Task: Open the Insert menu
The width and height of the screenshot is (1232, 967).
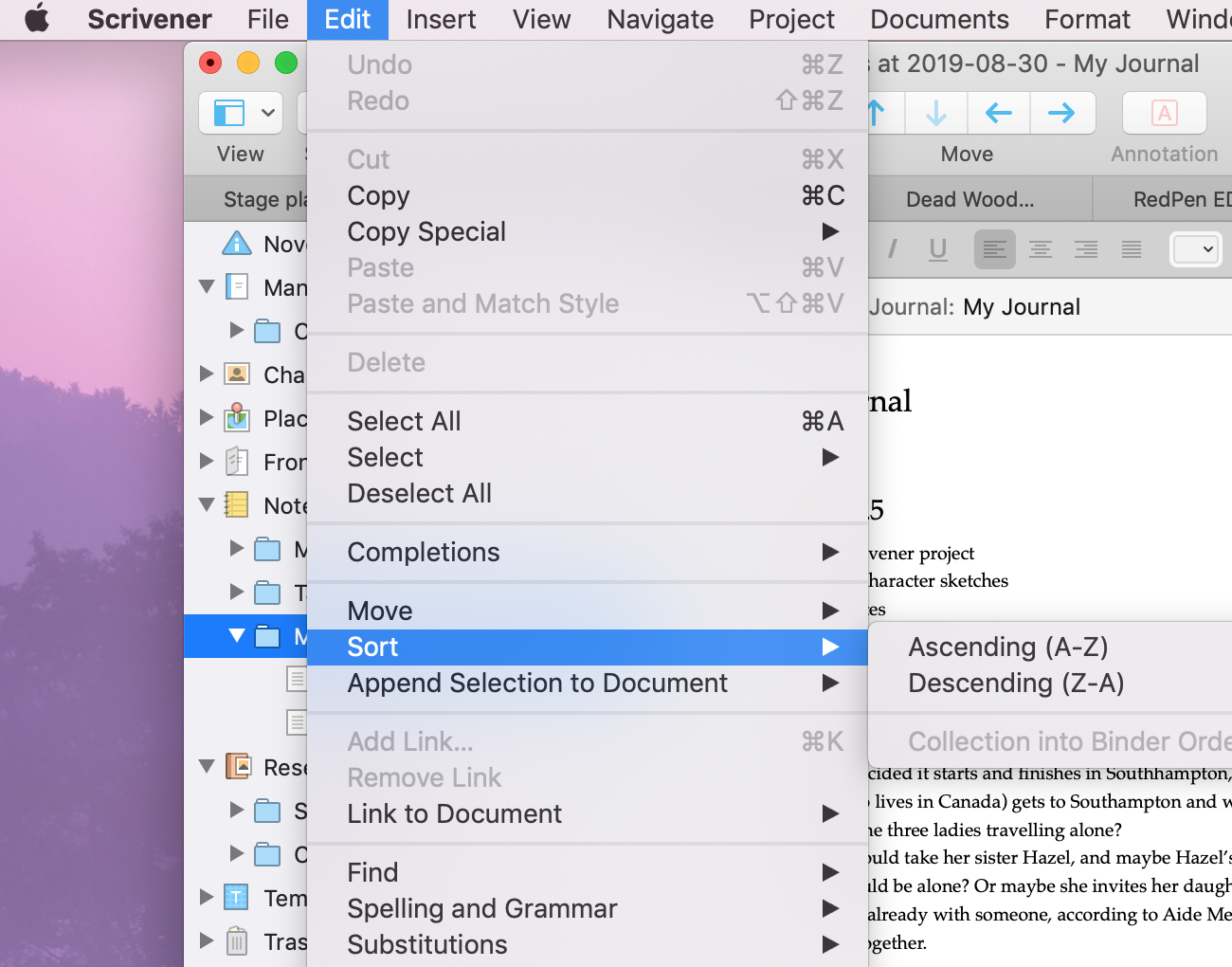Action: 441,19
